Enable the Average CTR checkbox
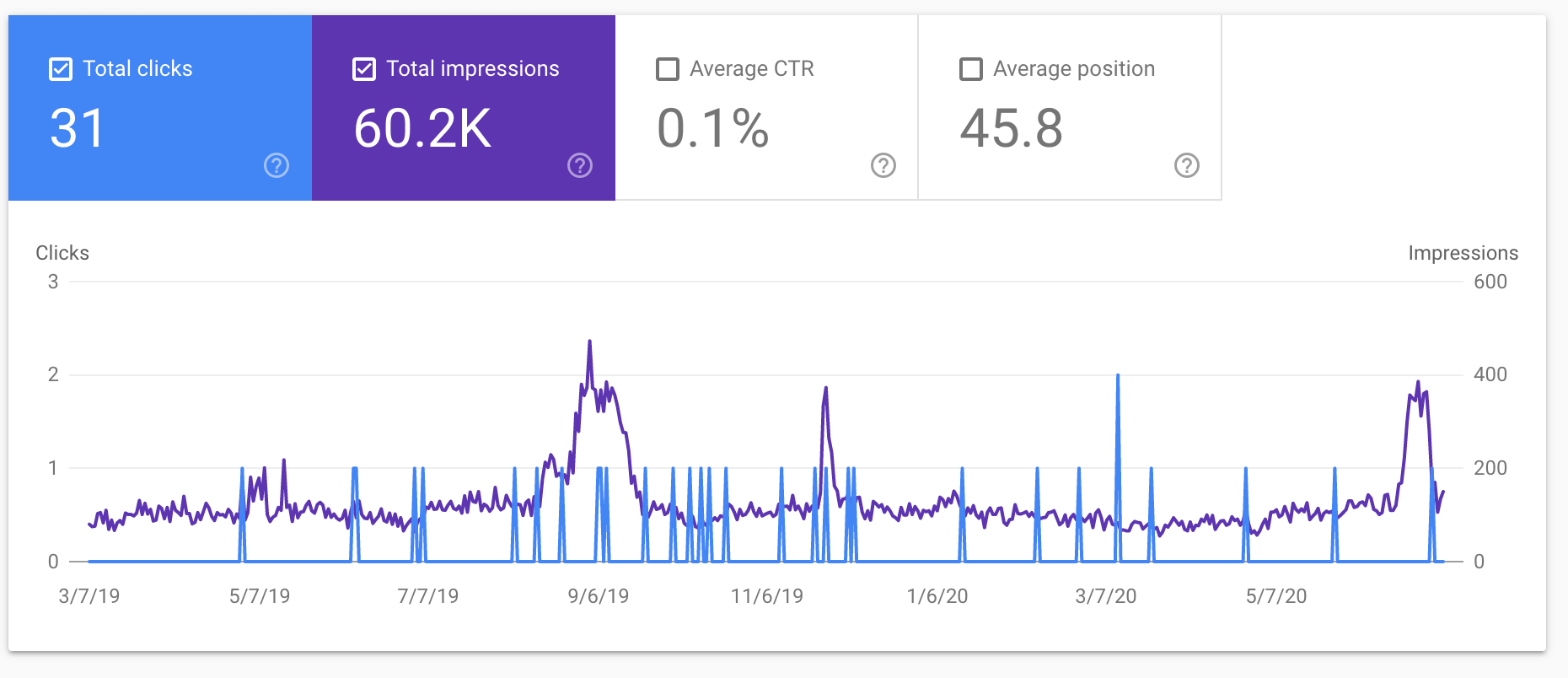 click(x=668, y=69)
